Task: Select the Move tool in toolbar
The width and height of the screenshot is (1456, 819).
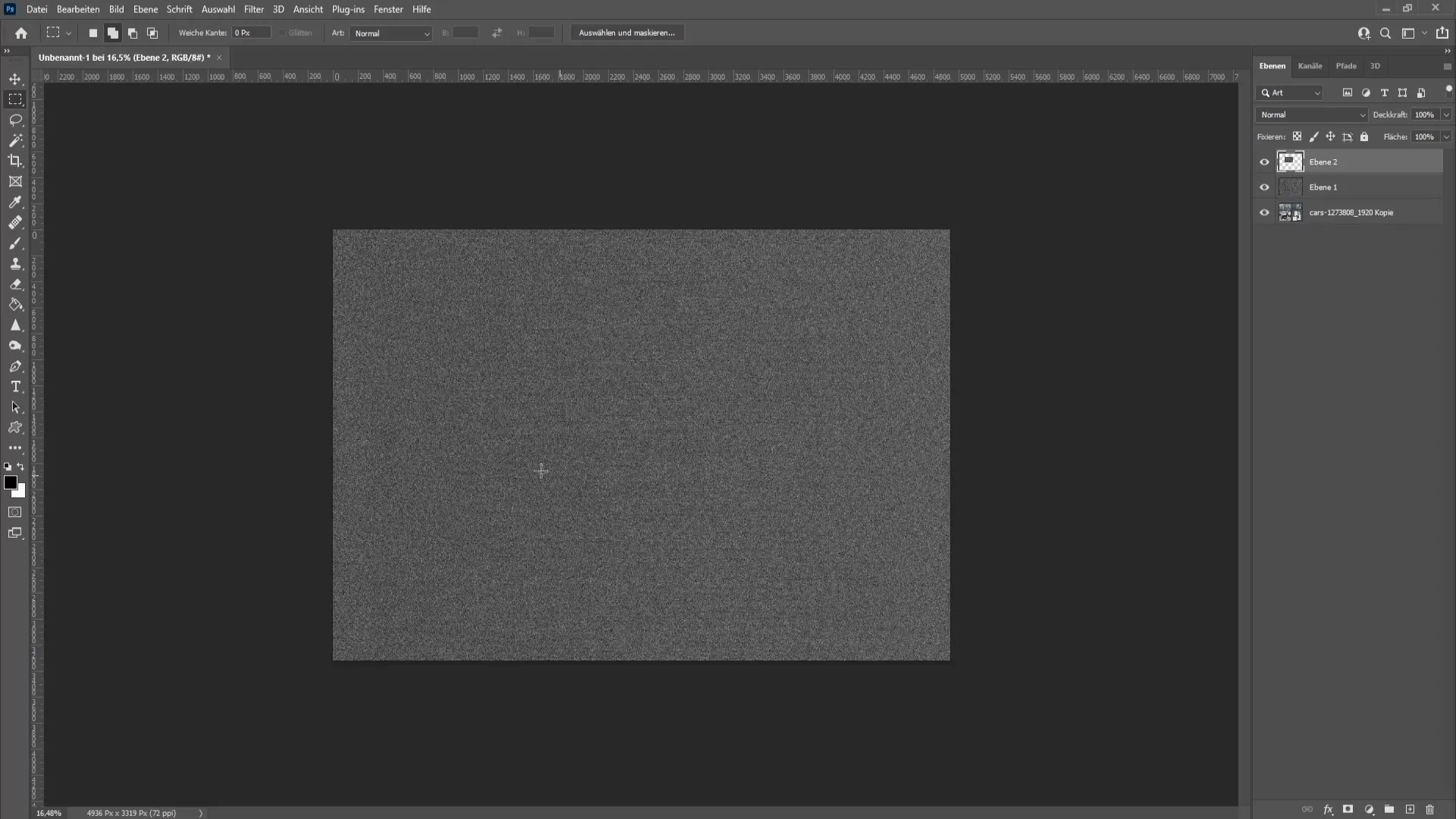Action: tap(15, 79)
